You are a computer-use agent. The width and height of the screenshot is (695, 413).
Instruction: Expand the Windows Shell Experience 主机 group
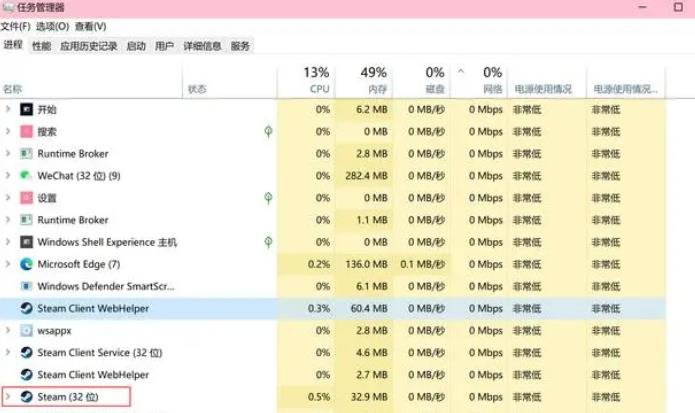pos(8,242)
